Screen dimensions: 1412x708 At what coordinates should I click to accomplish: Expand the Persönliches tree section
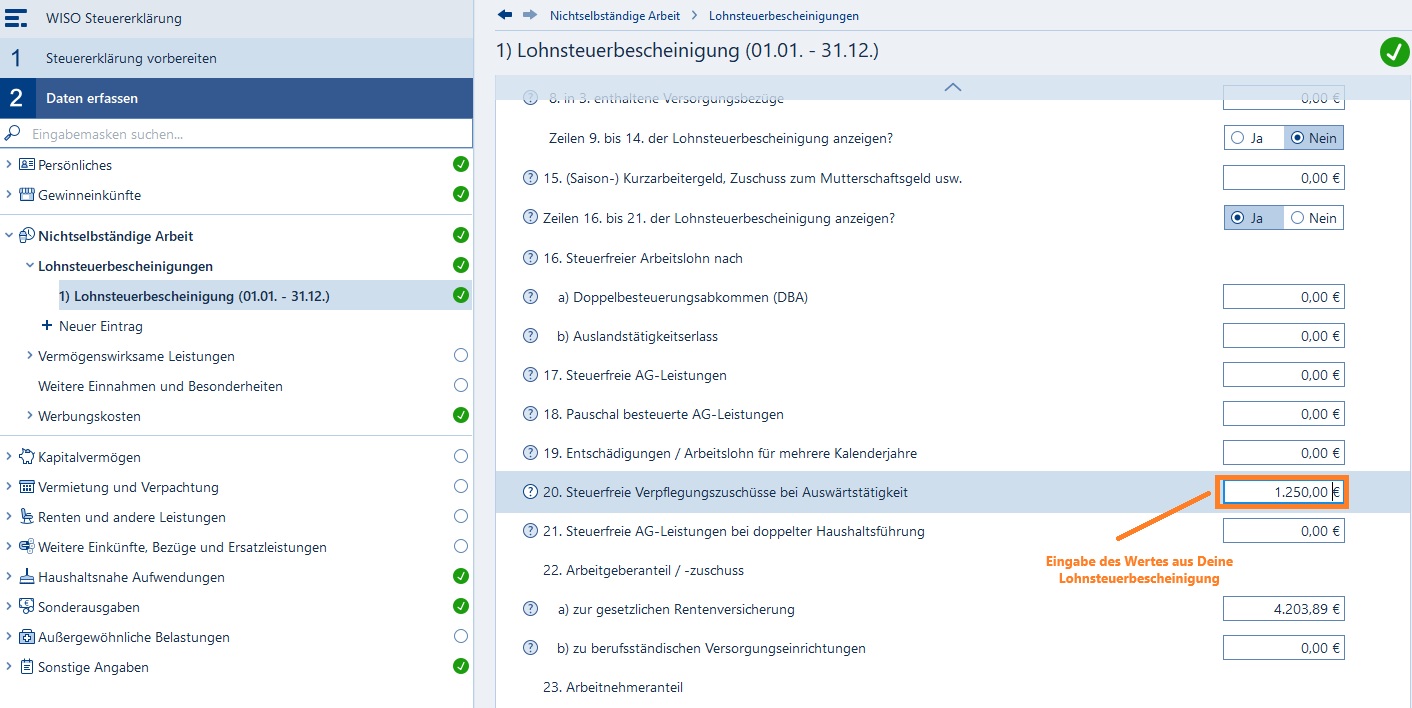9,164
